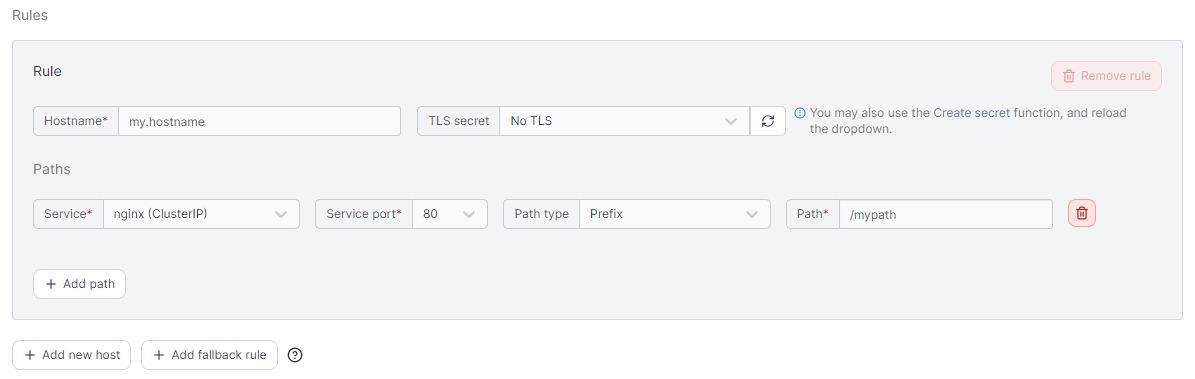Click into the Hostname input field
1195x379 pixels.
(259, 120)
